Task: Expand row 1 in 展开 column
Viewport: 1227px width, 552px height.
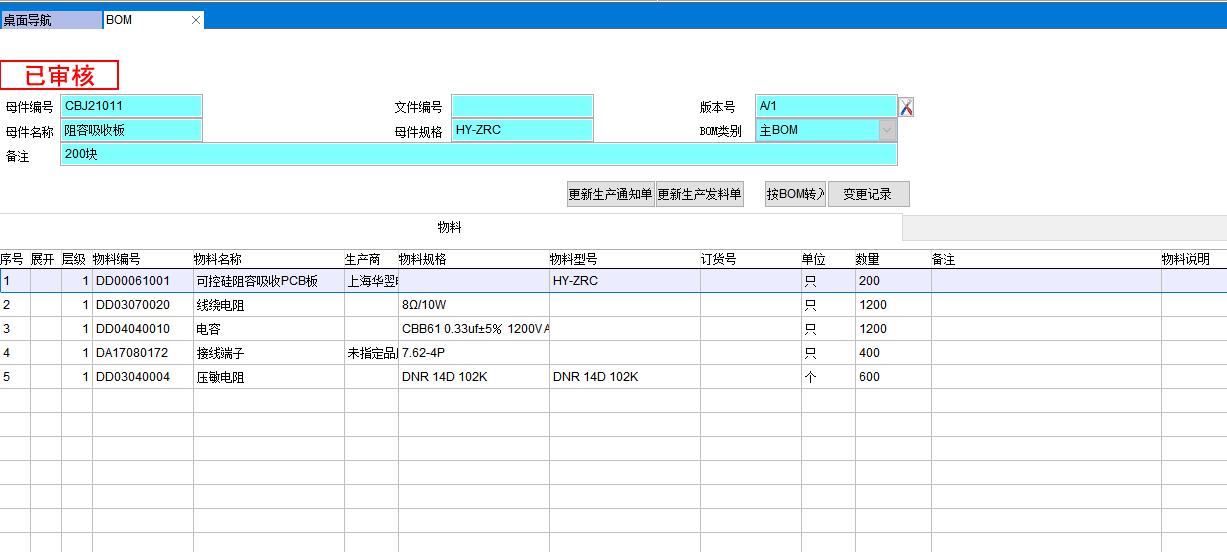Action: 45,281
